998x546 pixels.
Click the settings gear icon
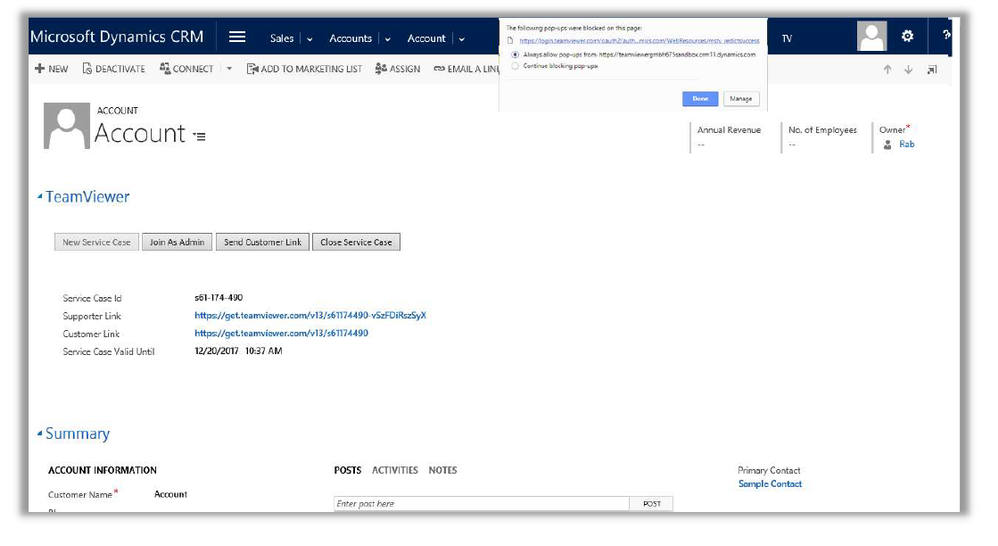[x=907, y=37]
